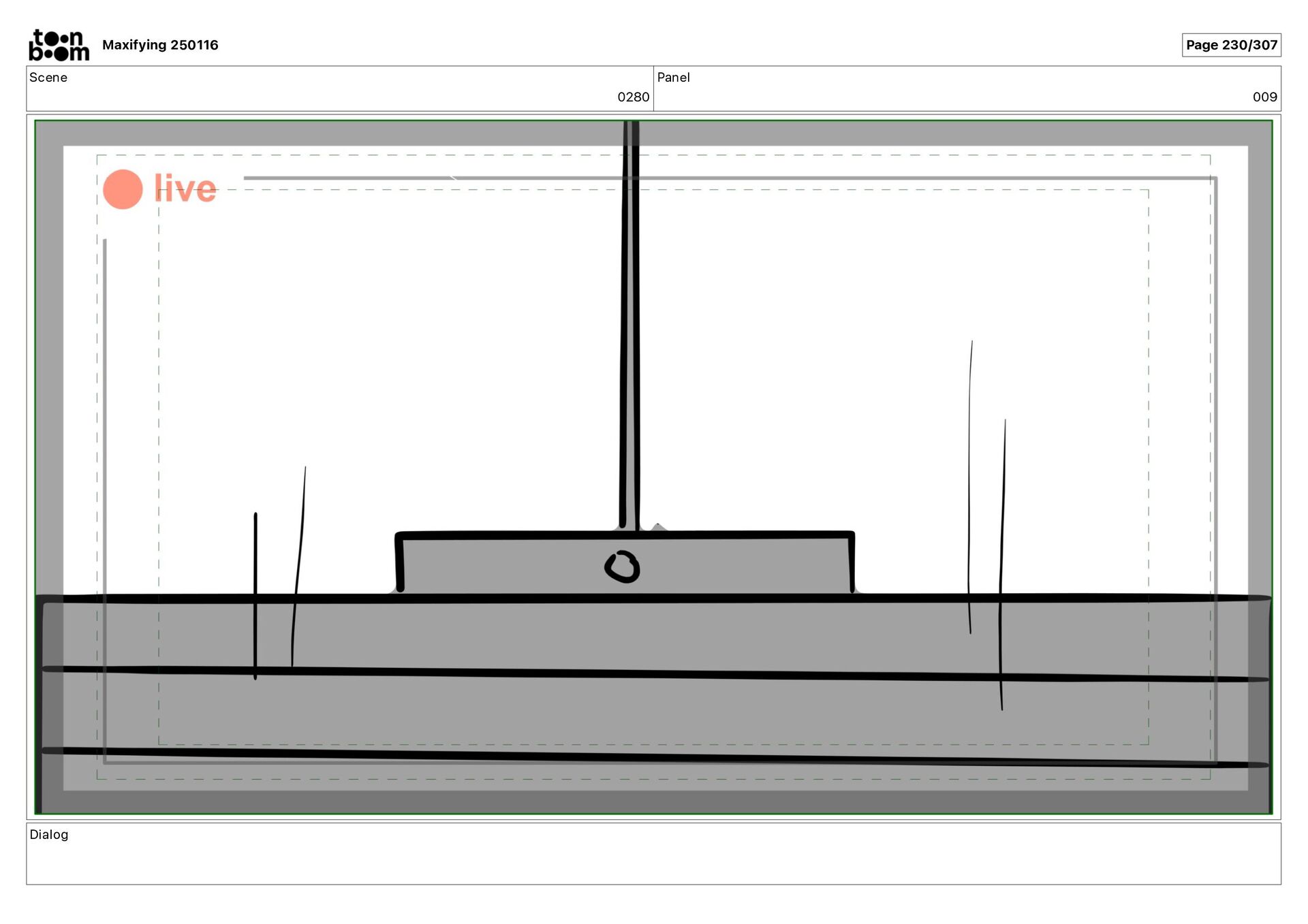Click the Panel header label
This screenshot has width=1308, height=924.
(x=673, y=78)
